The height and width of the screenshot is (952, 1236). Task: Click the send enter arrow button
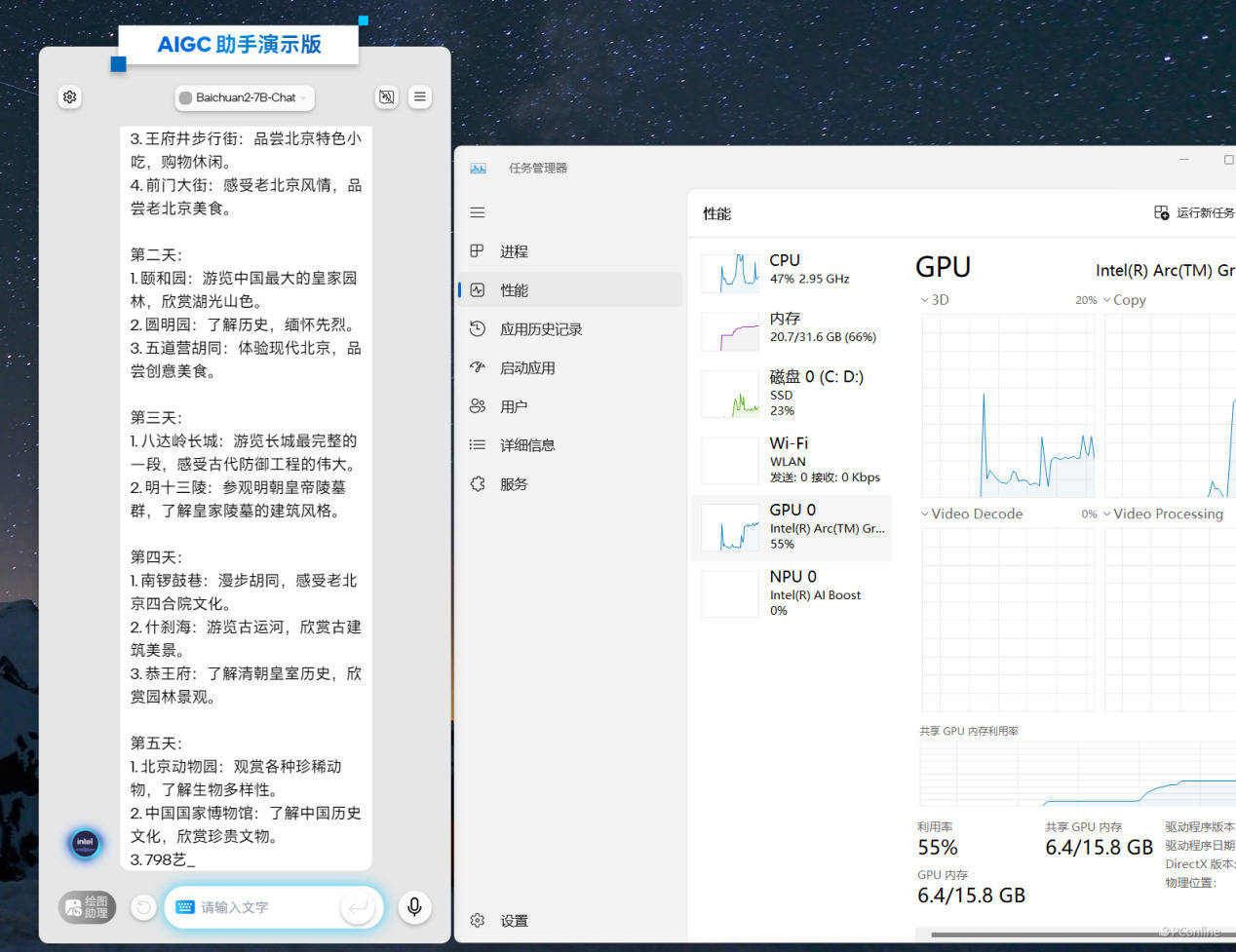point(358,908)
